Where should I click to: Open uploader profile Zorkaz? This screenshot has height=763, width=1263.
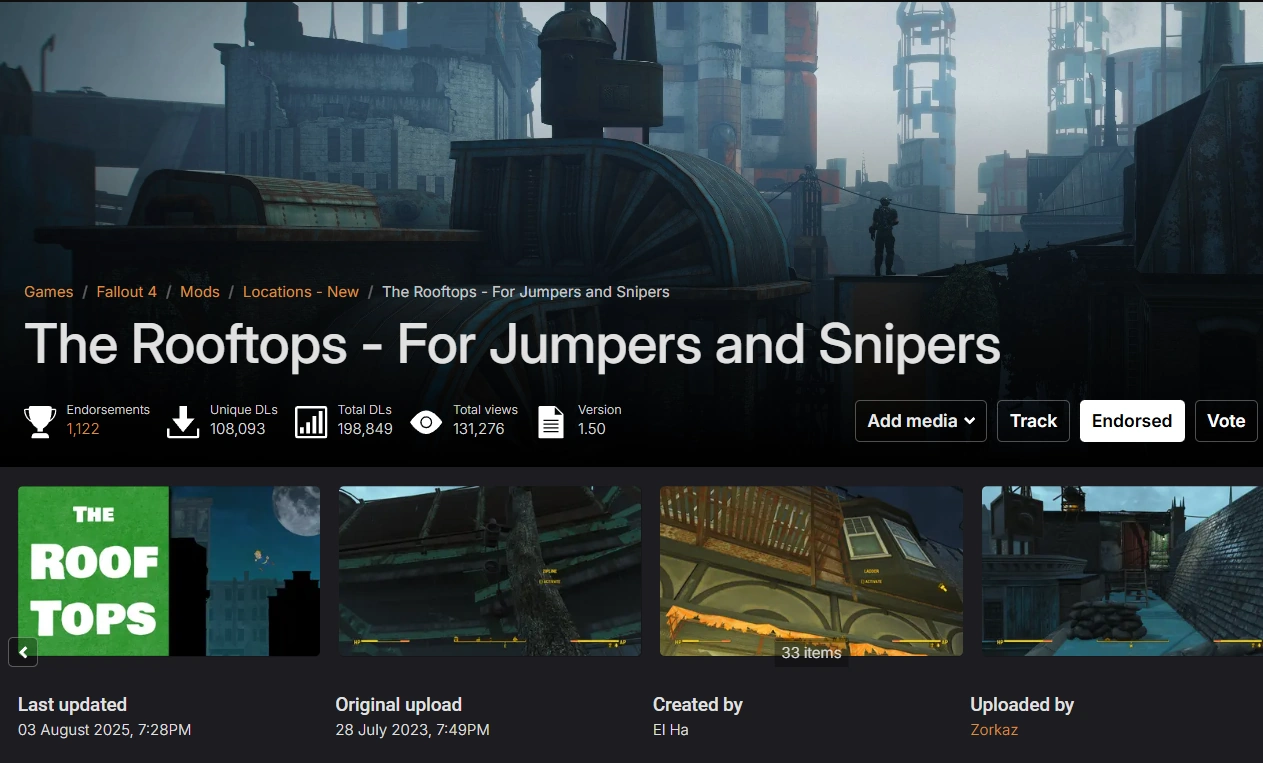point(994,729)
